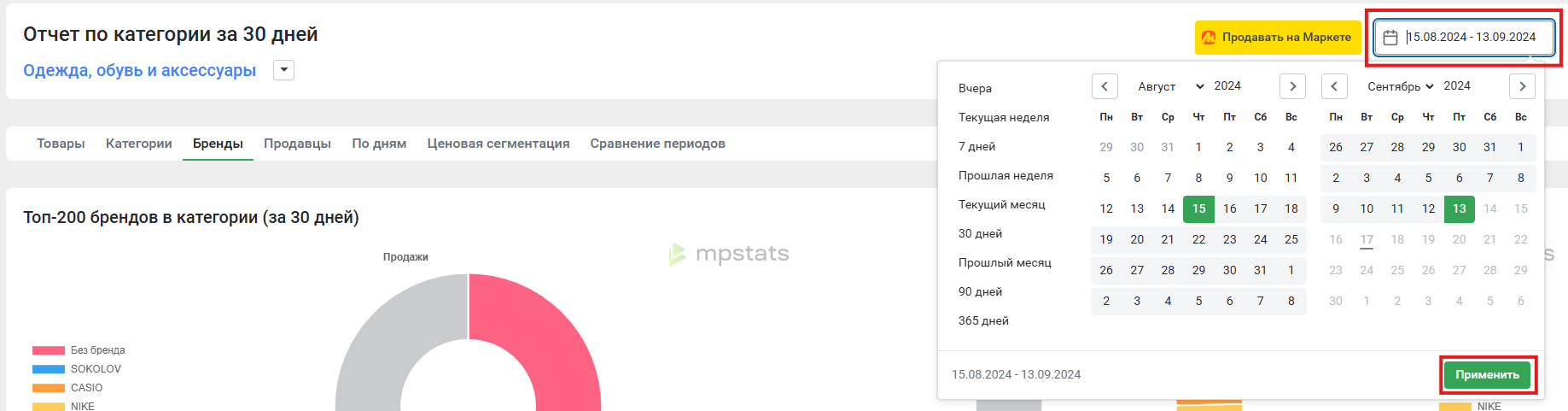Click the calendar icon in date field

[x=1390, y=38]
